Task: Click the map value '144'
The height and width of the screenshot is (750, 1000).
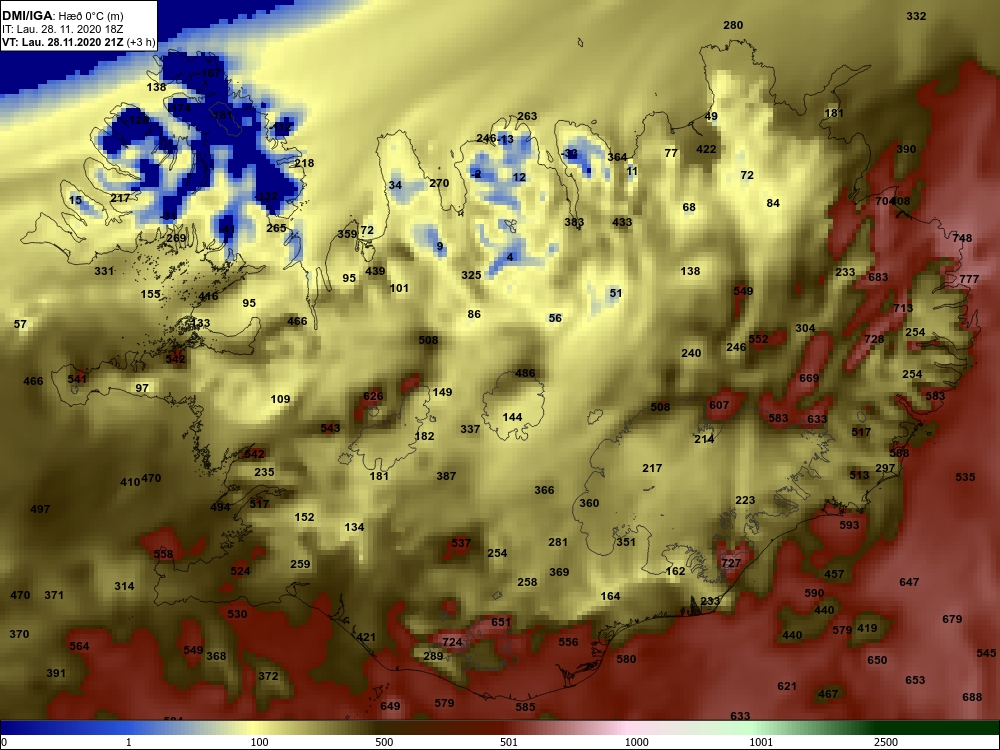Action: (512, 417)
